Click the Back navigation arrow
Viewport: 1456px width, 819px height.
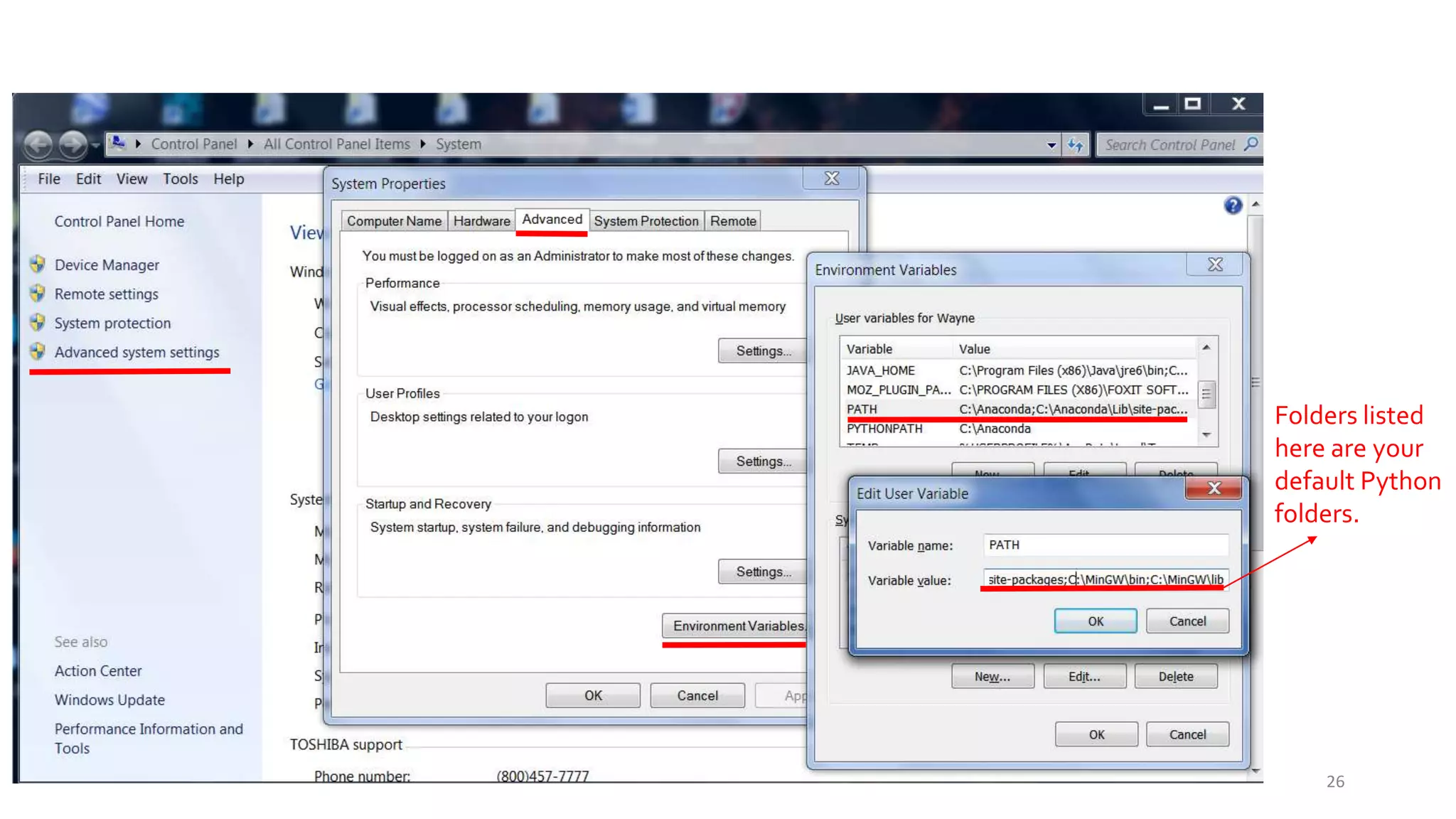pos(38,145)
